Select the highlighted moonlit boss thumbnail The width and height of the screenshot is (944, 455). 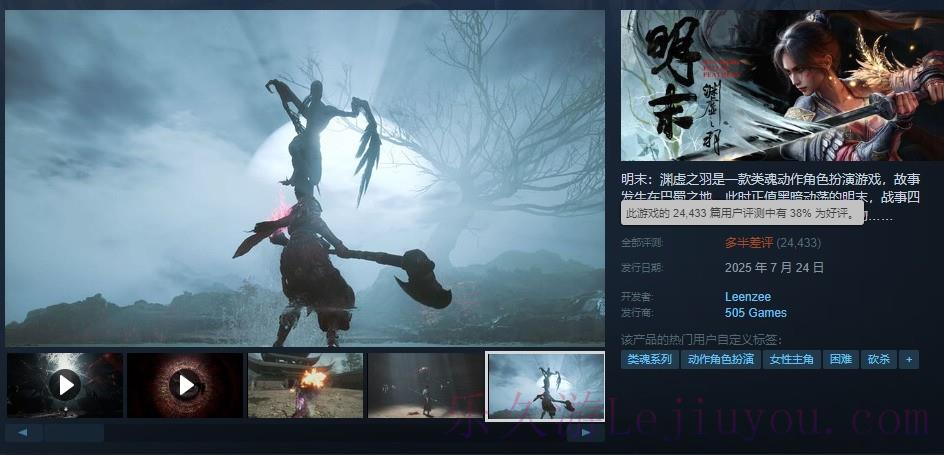tap(545, 386)
